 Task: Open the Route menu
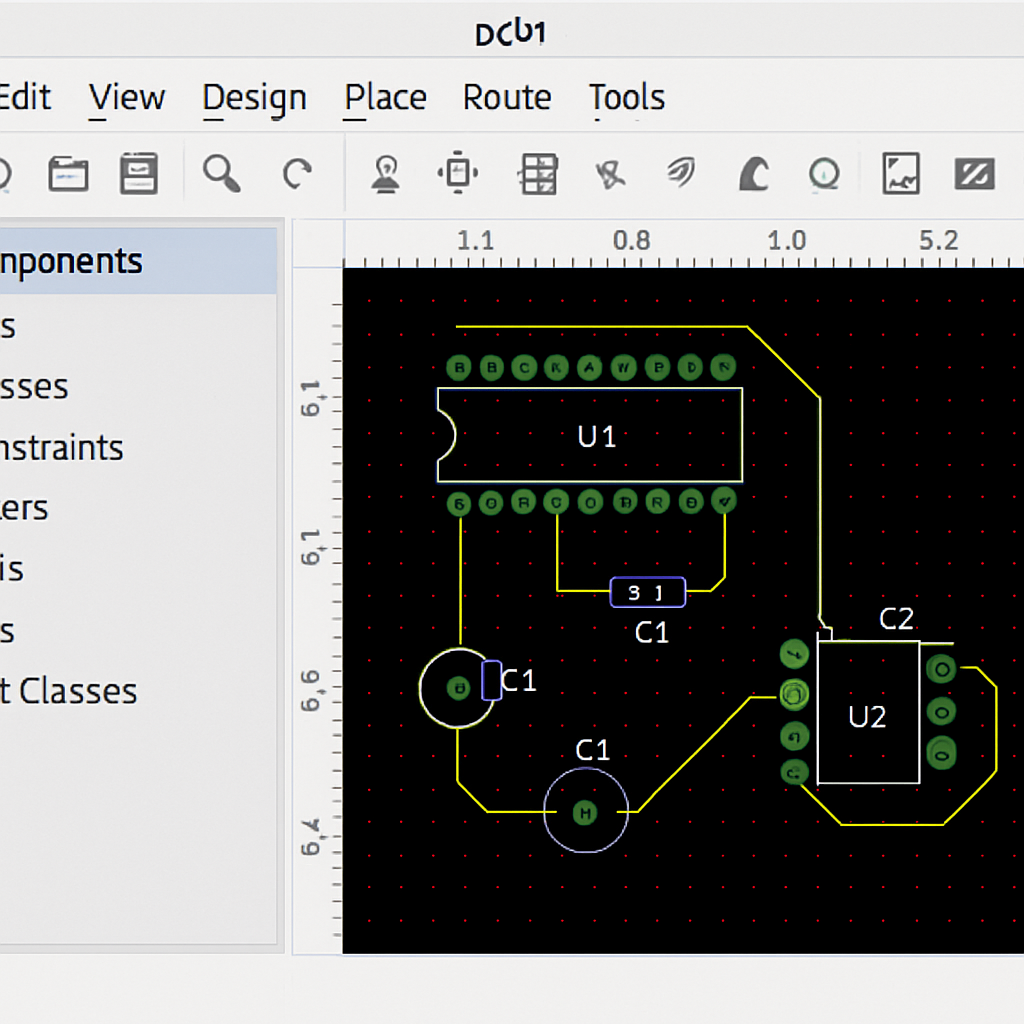(x=507, y=98)
